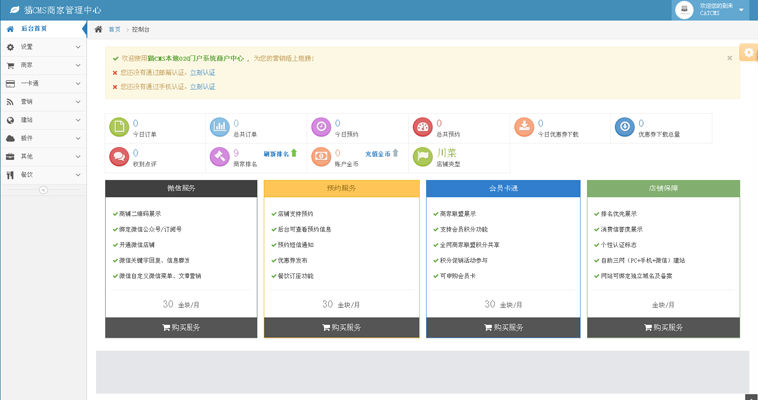Click the cloud icon for 插件
This screenshot has height=400, width=758.
pos(10,138)
